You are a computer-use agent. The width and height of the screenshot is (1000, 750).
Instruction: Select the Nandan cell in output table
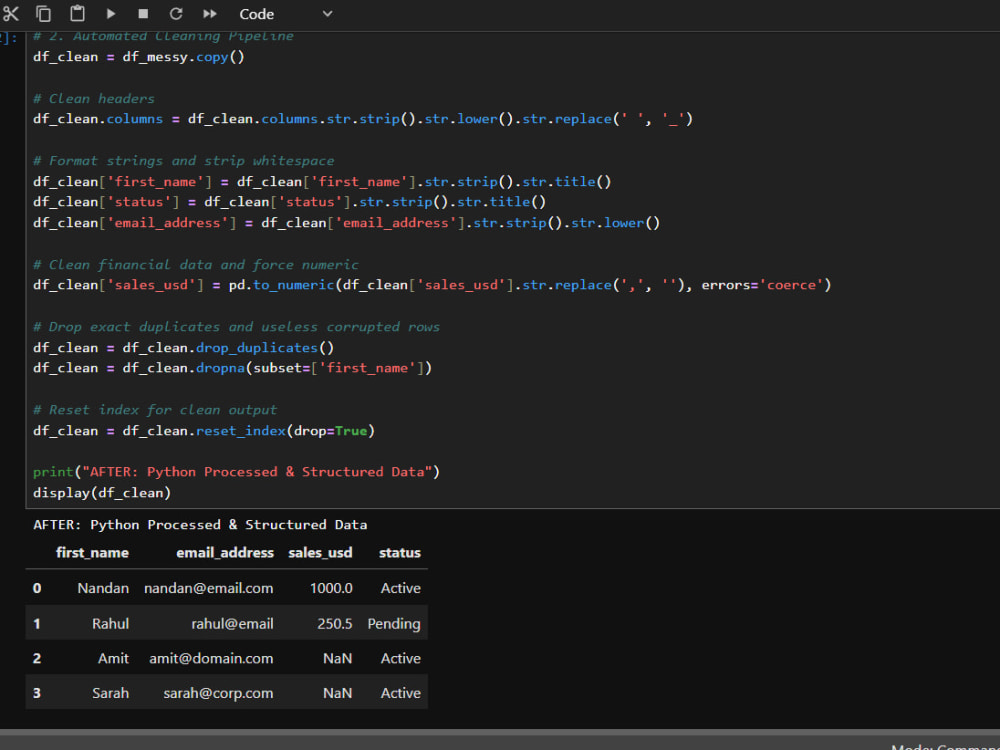[x=103, y=588]
